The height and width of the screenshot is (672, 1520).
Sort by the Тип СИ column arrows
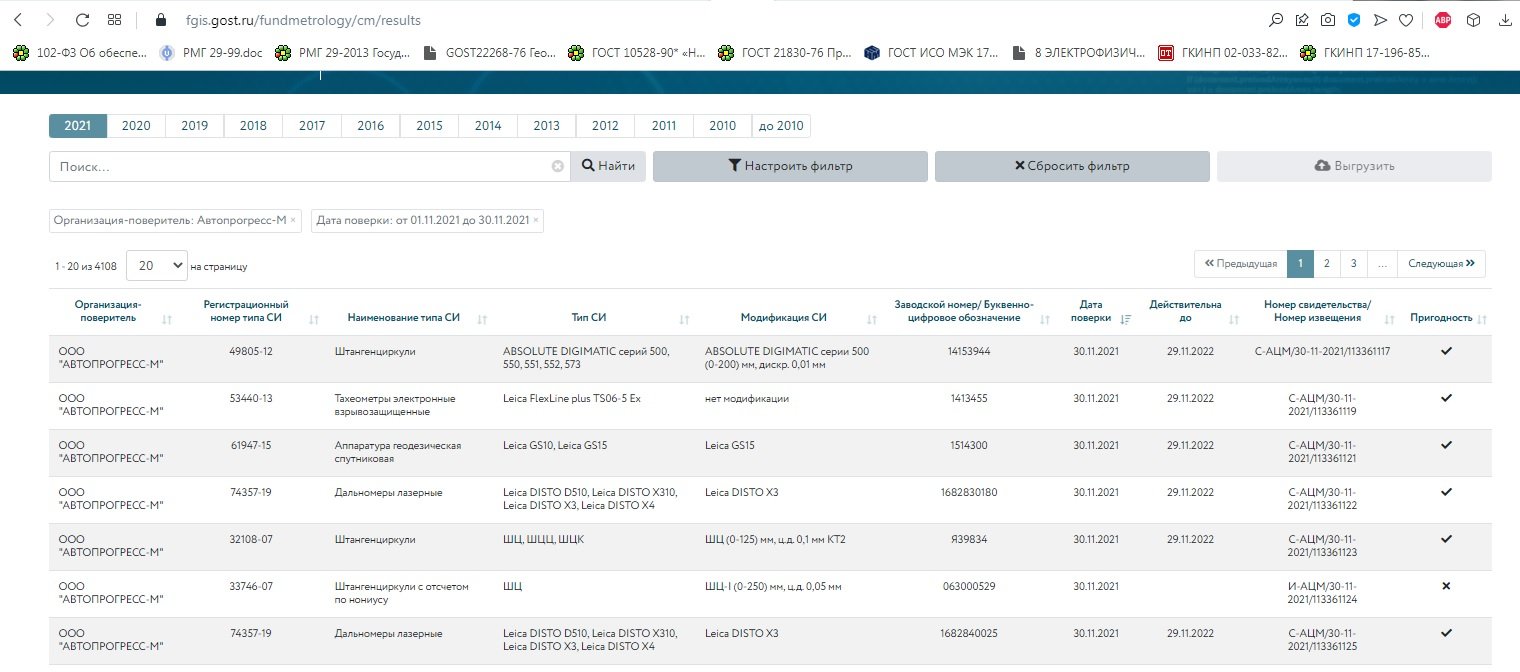click(685, 319)
